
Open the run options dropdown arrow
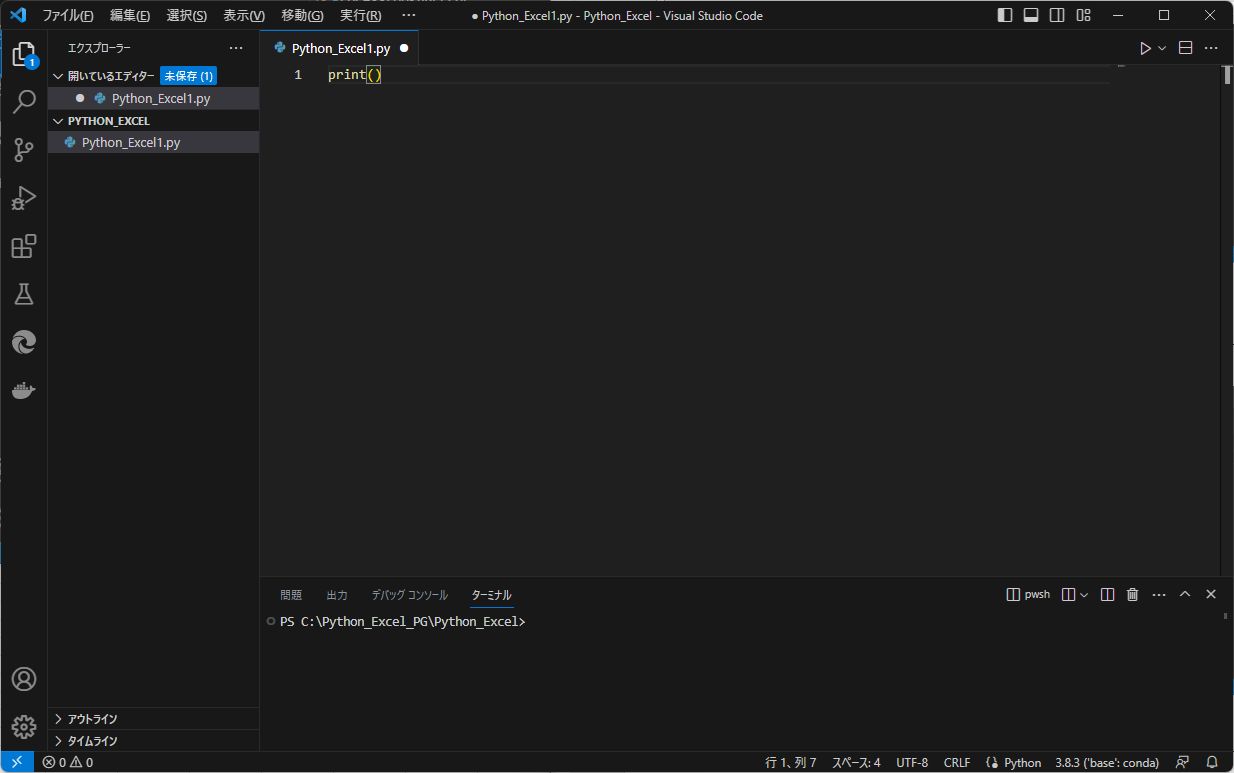(x=1162, y=48)
